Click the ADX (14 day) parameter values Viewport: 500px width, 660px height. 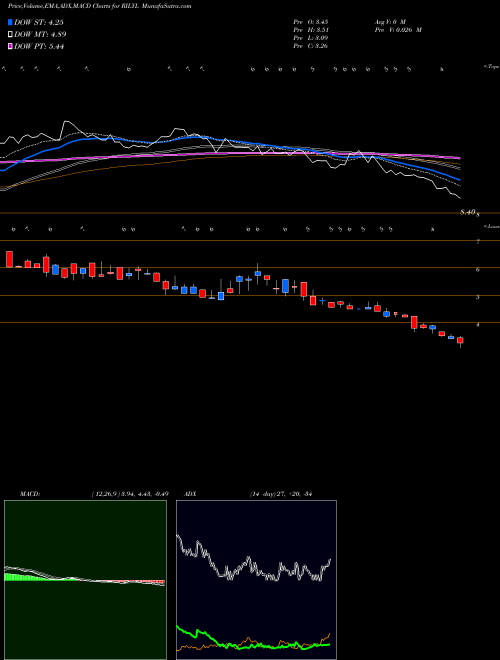point(281,494)
